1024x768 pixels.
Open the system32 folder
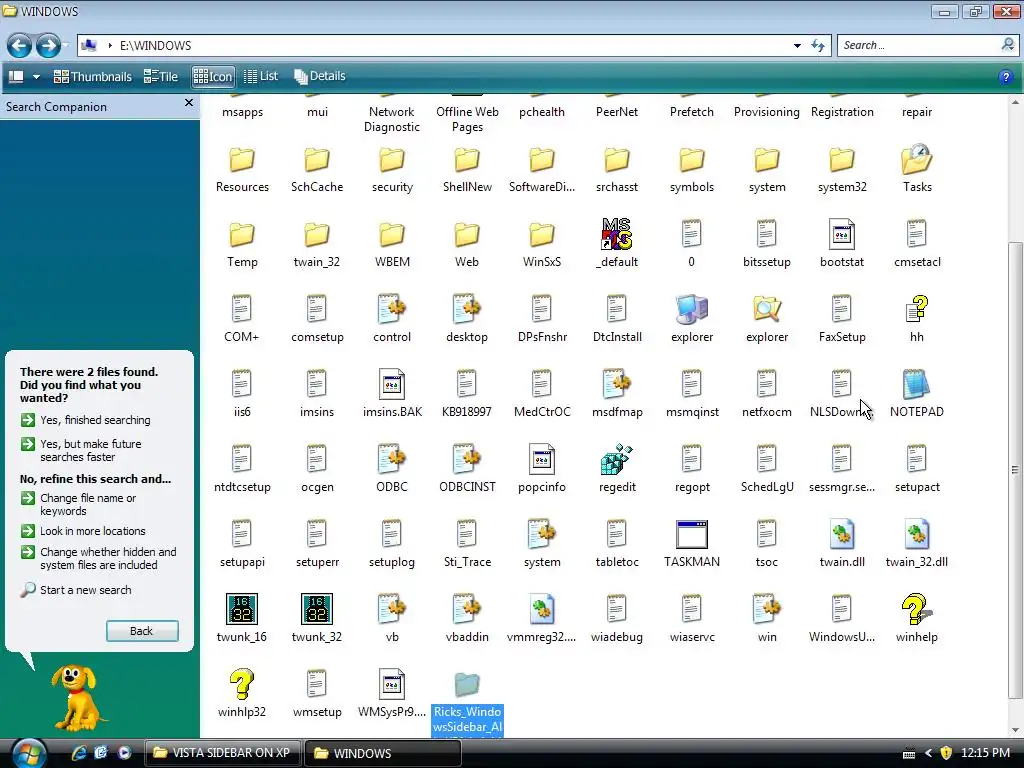[x=842, y=160]
